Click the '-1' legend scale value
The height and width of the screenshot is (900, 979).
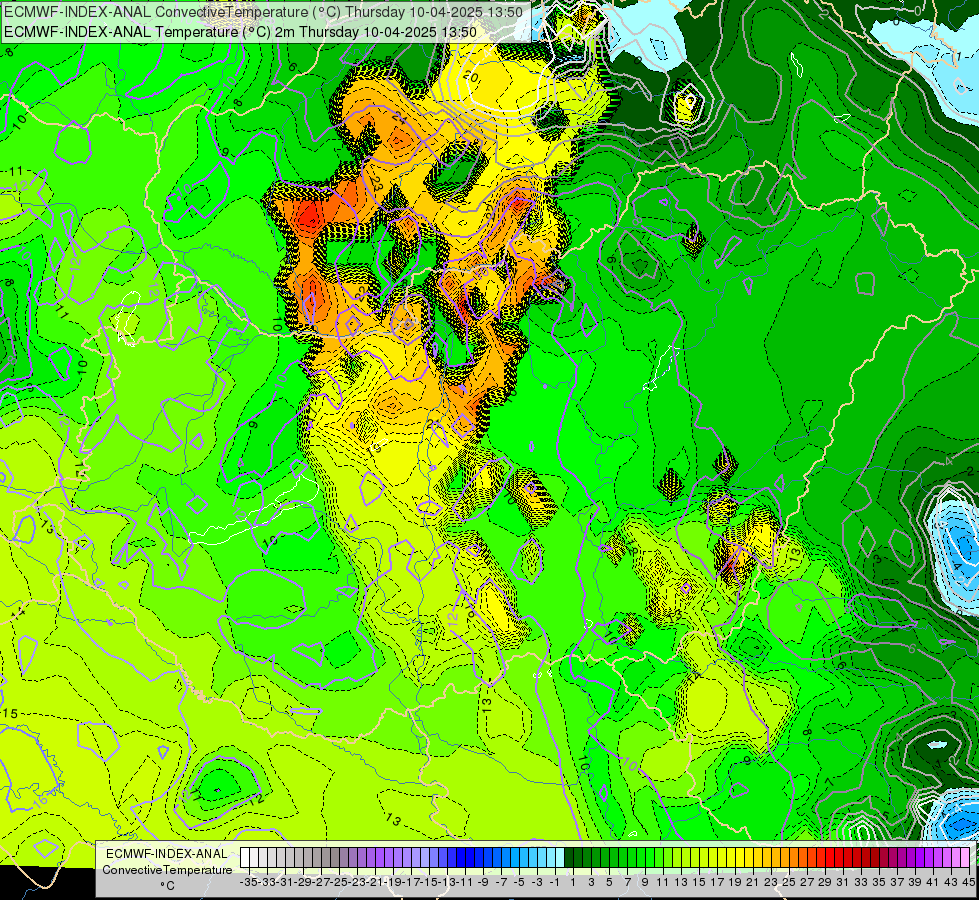click(x=554, y=883)
